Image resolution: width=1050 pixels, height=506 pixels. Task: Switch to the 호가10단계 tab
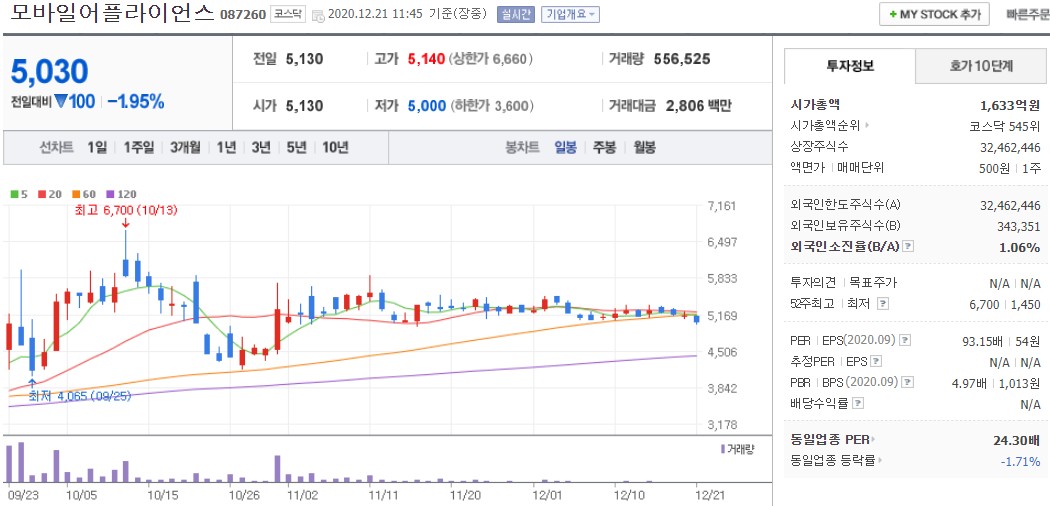pyautogui.click(x=982, y=66)
